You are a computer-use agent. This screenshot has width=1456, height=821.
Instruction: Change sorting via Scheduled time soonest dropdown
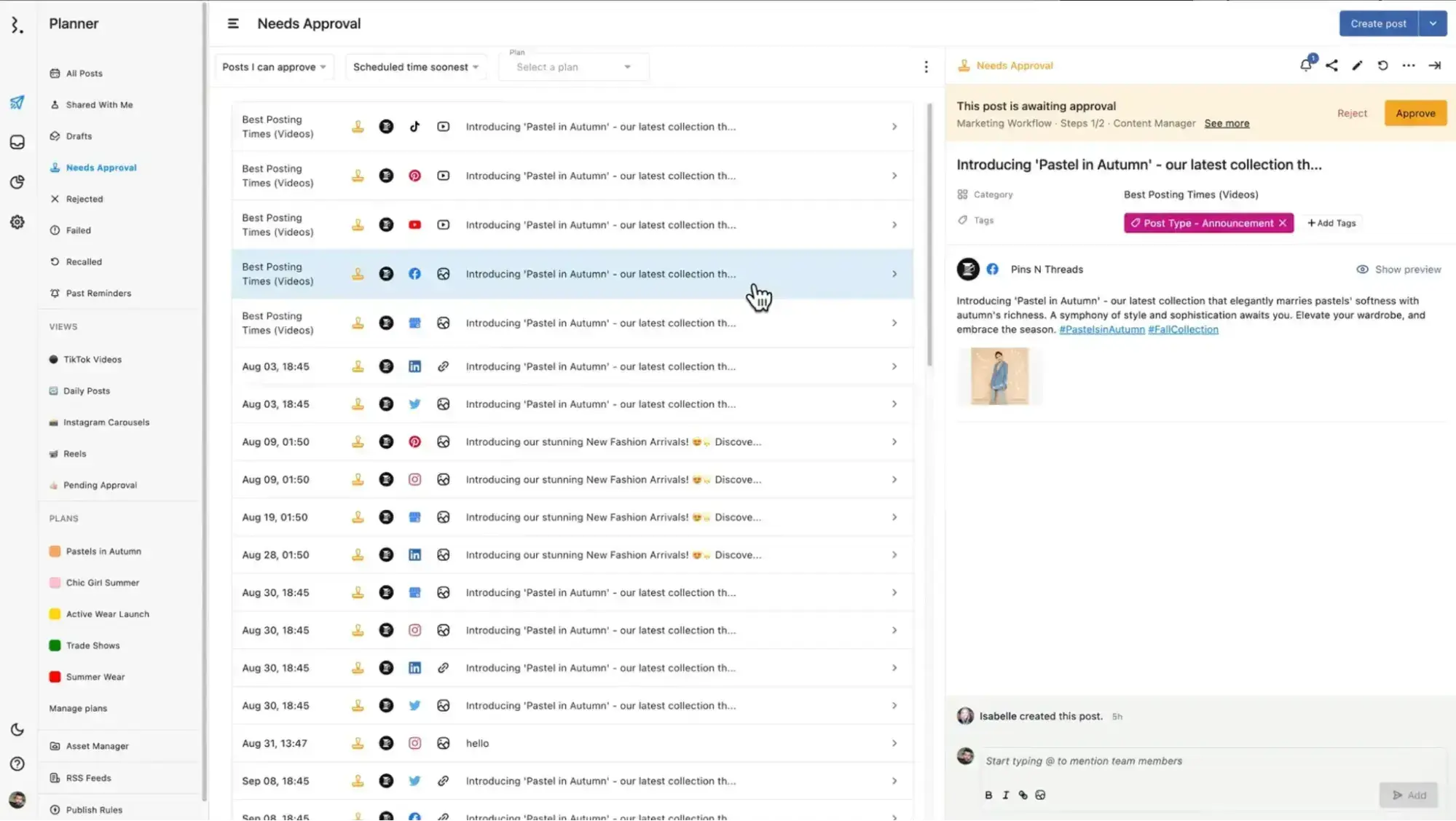tap(414, 66)
